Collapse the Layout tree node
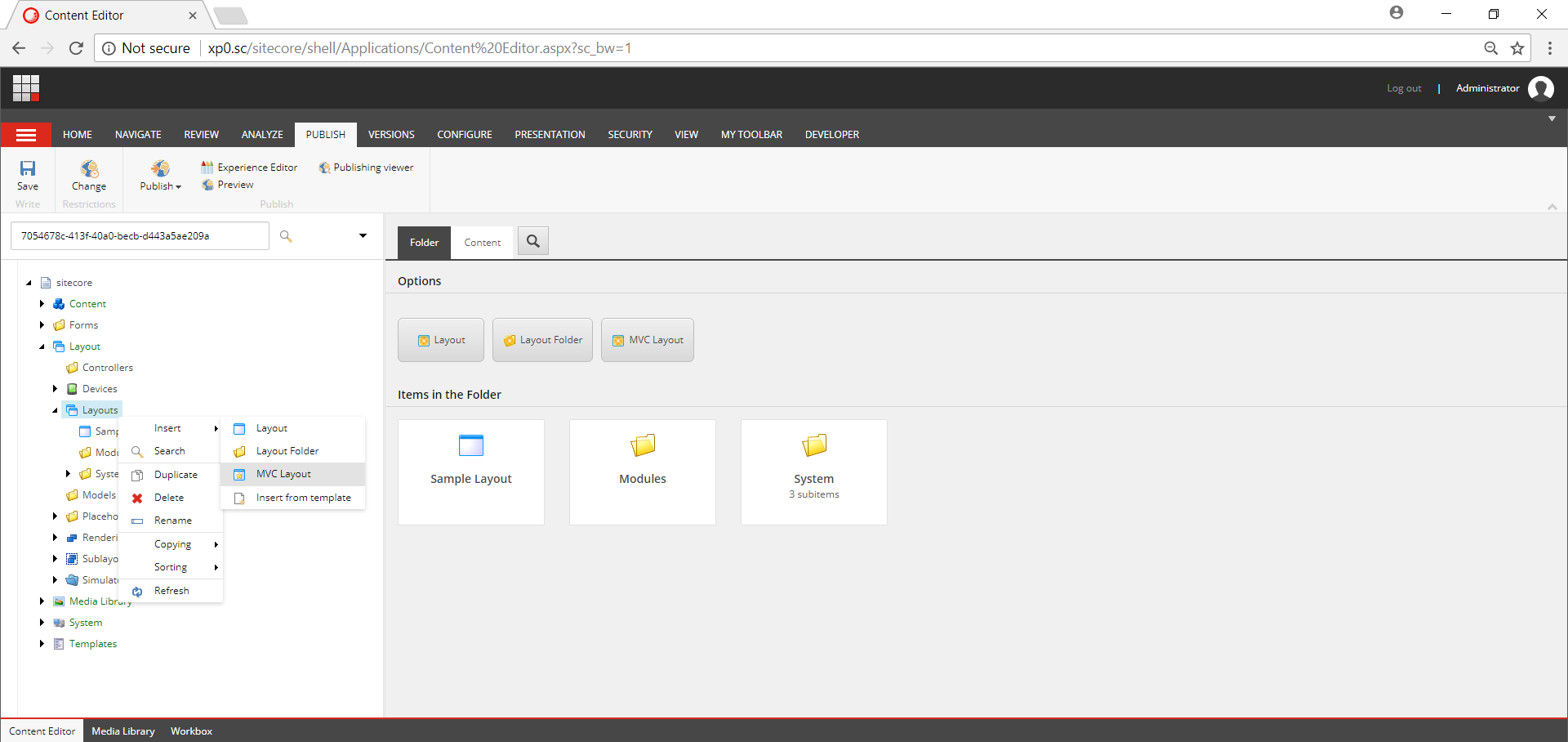 (42, 346)
